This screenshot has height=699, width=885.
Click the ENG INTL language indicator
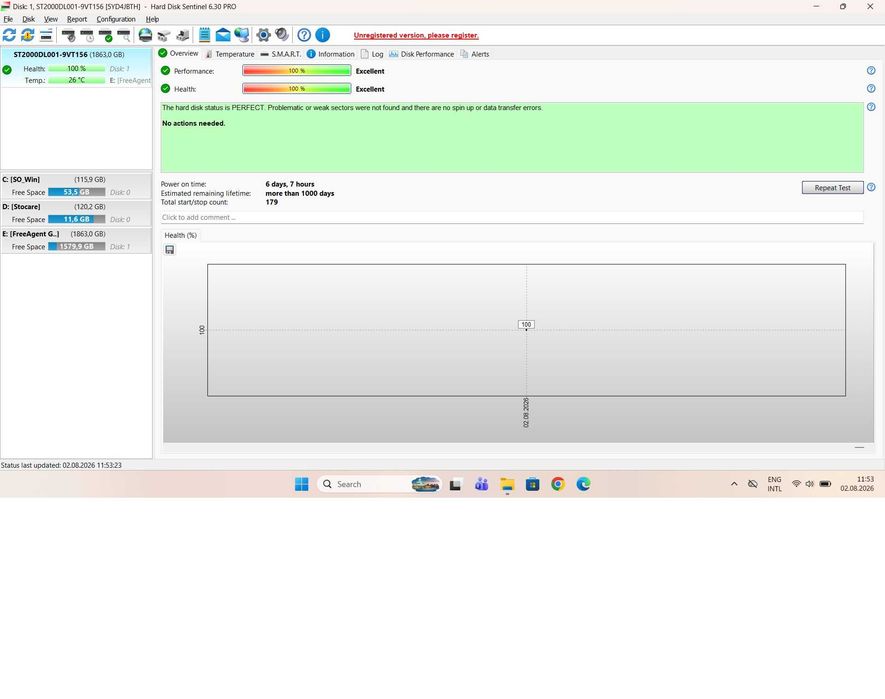point(774,484)
